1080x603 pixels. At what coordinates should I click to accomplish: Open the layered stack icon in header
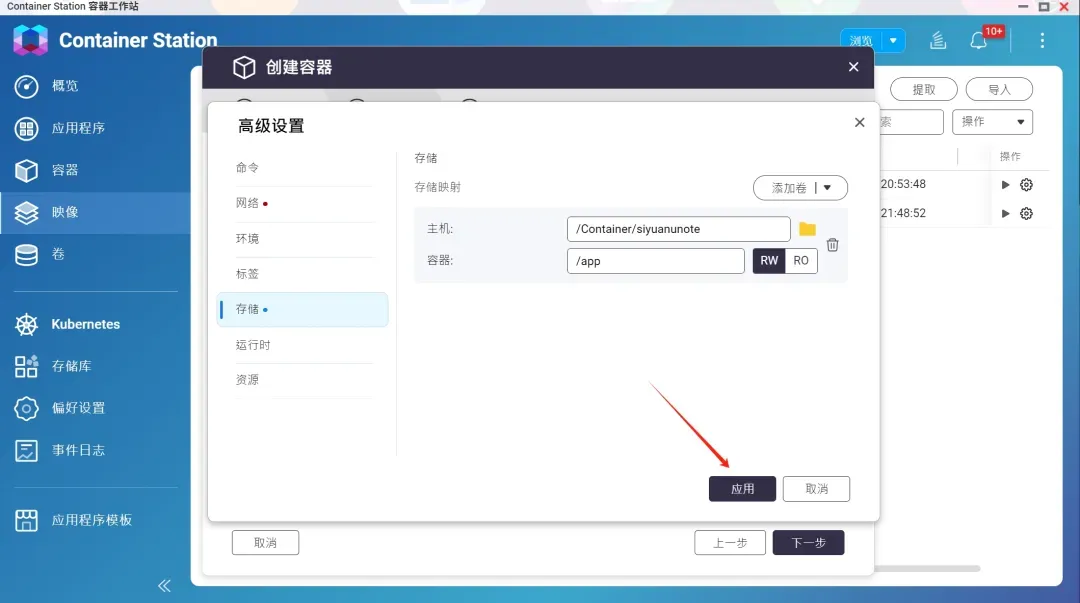coord(938,41)
